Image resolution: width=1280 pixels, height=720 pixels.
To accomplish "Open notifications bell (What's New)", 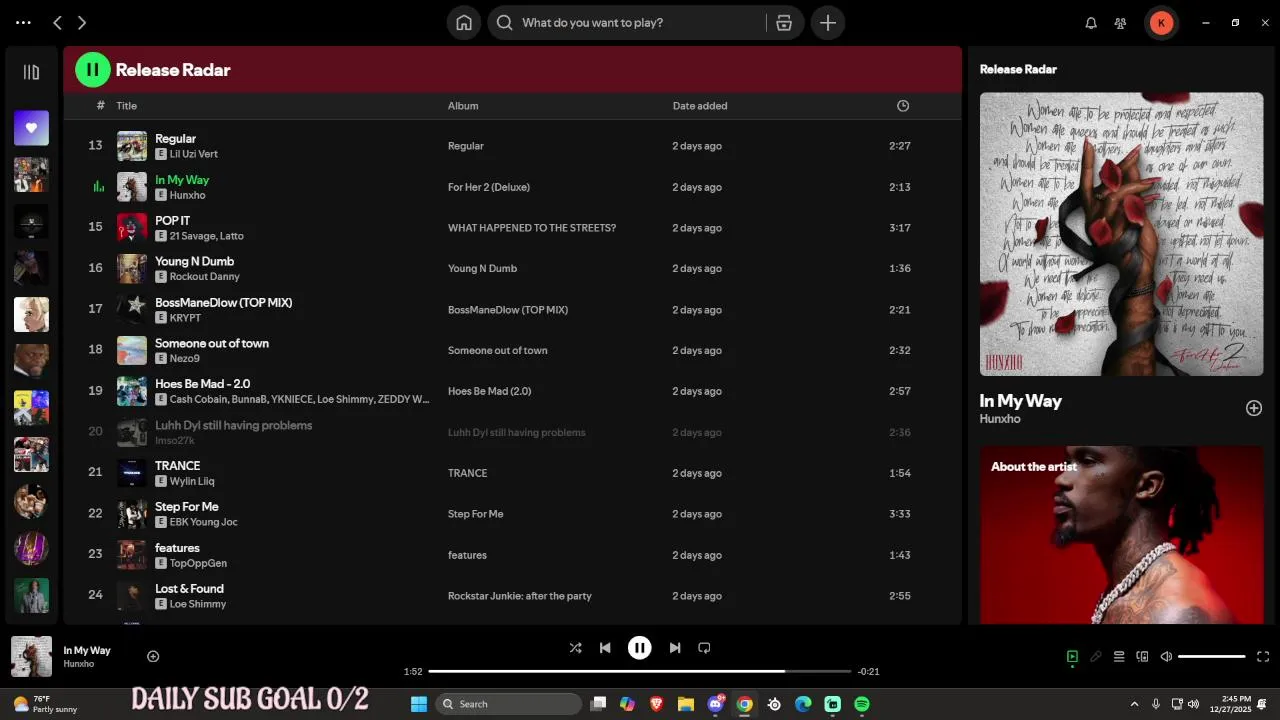I will (x=1091, y=23).
